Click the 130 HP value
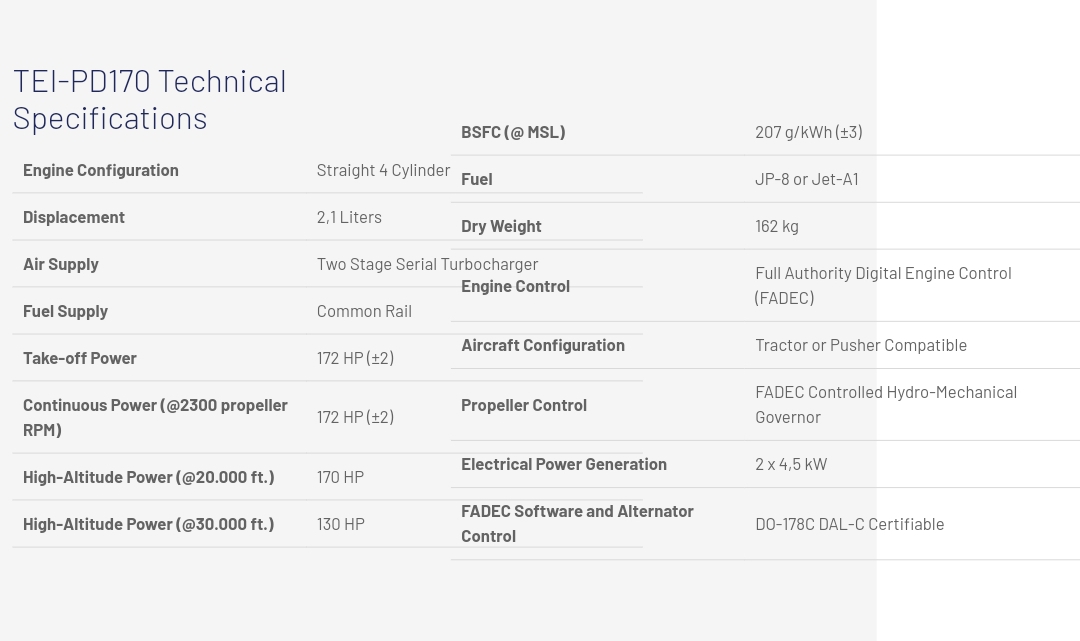This screenshot has width=1080, height=641. point(340,523)
